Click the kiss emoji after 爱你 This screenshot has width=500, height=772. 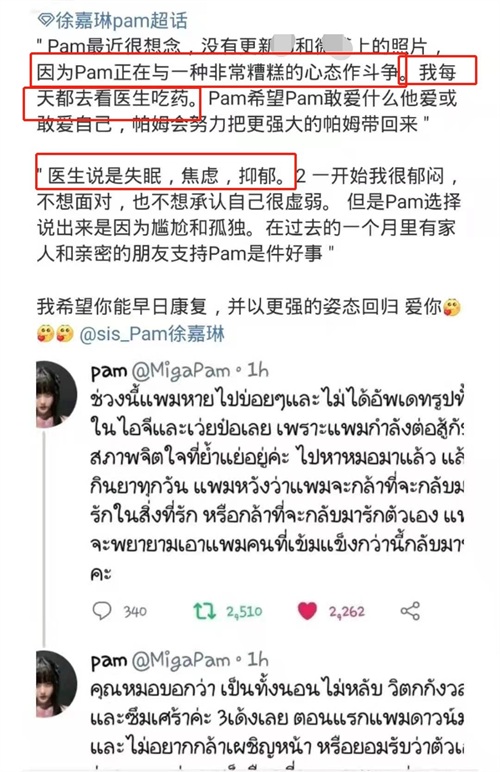pos(452,308)
